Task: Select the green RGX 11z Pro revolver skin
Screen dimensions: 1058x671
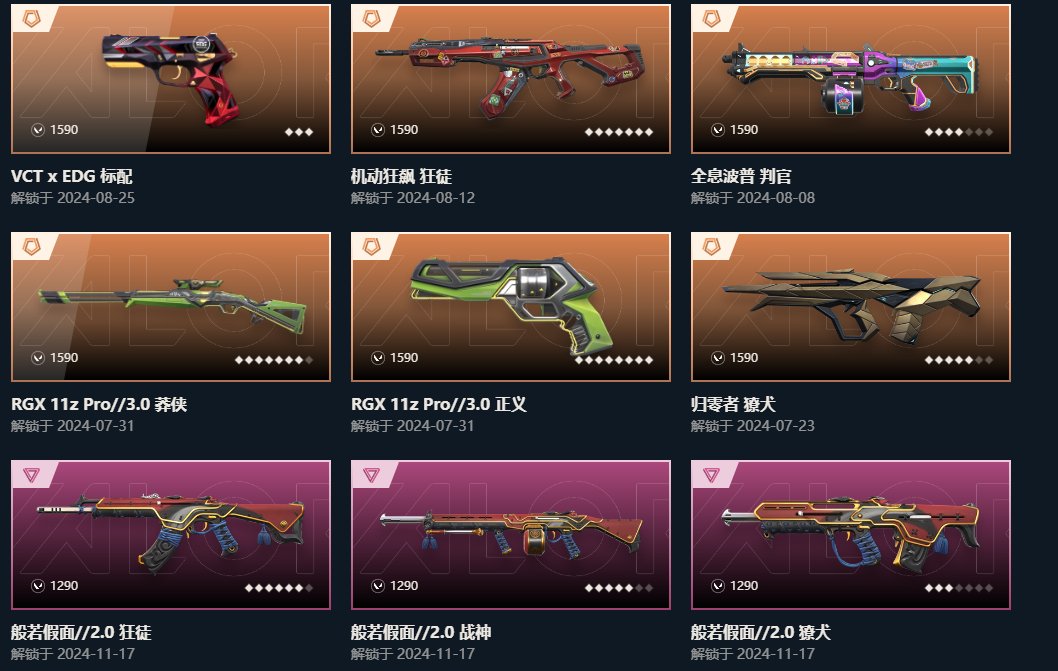Action: (511, 307)
